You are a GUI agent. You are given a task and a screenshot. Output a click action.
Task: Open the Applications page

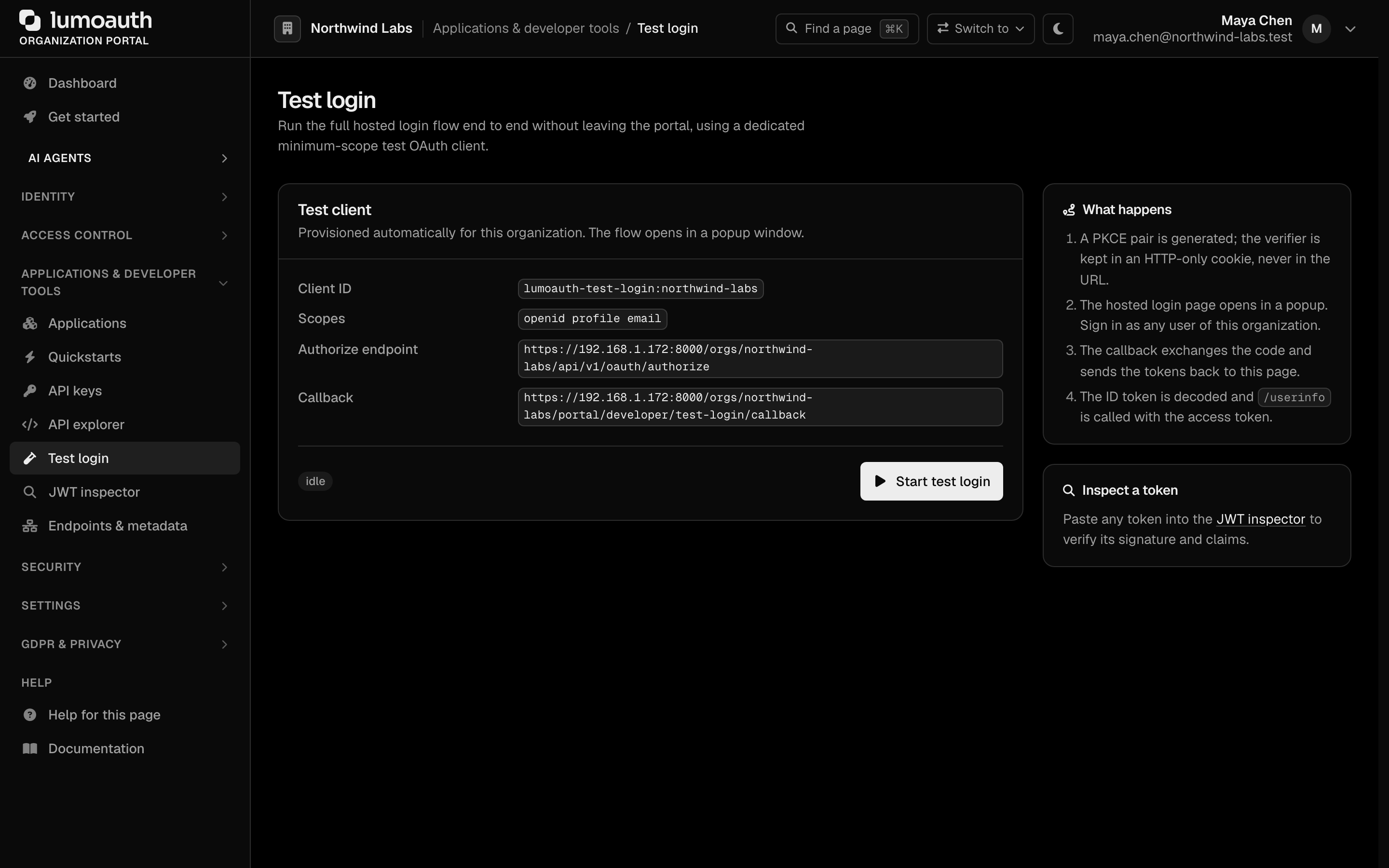(125, 323)
